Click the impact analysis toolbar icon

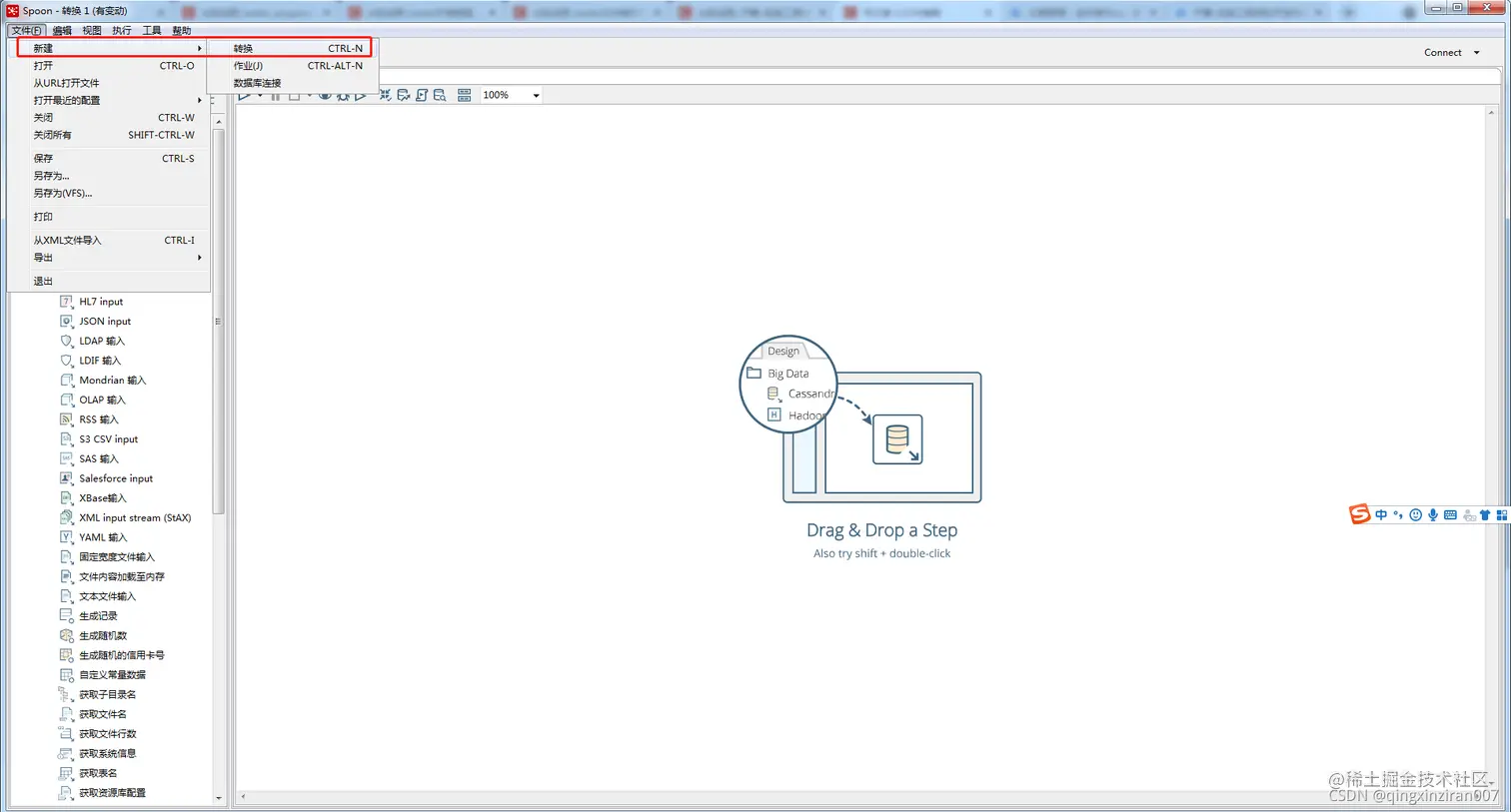403,95
